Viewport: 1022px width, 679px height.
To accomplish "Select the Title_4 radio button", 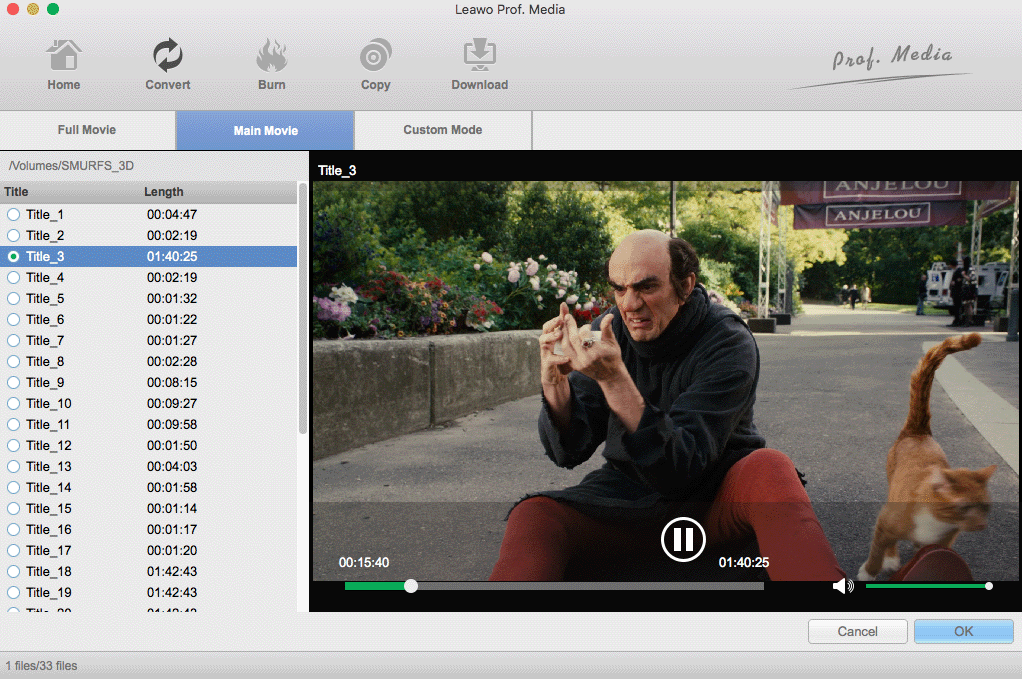I will pos(14,278).
